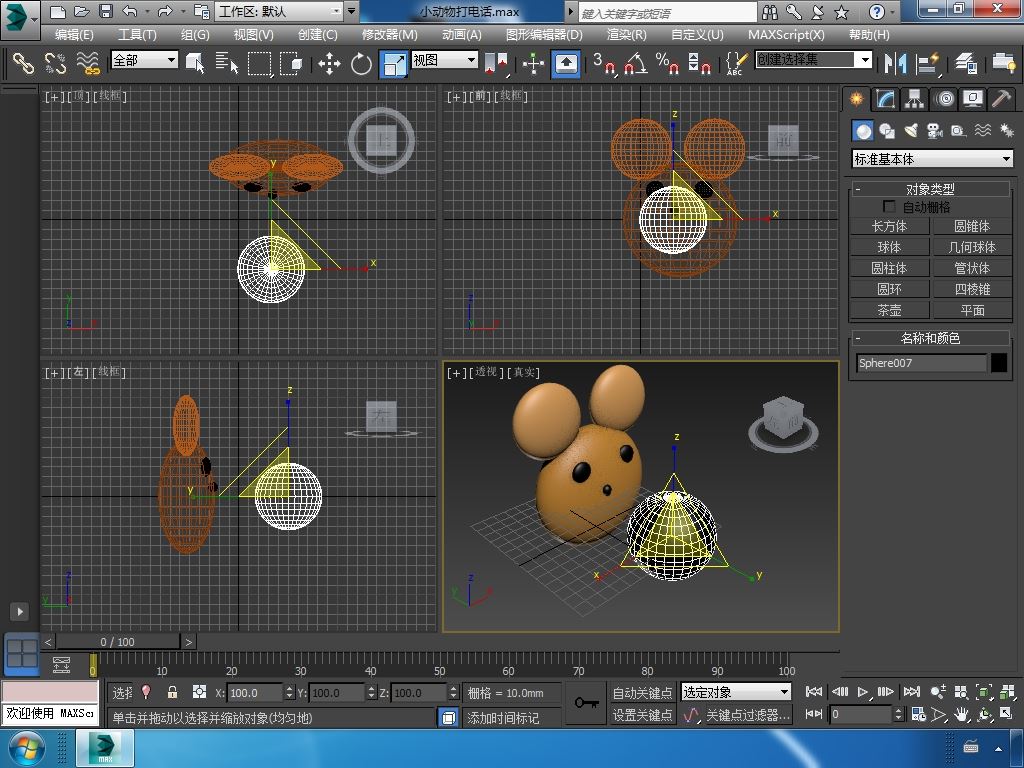Activate the Select and Move tool

pyautogui.click(x=329, y=63)
